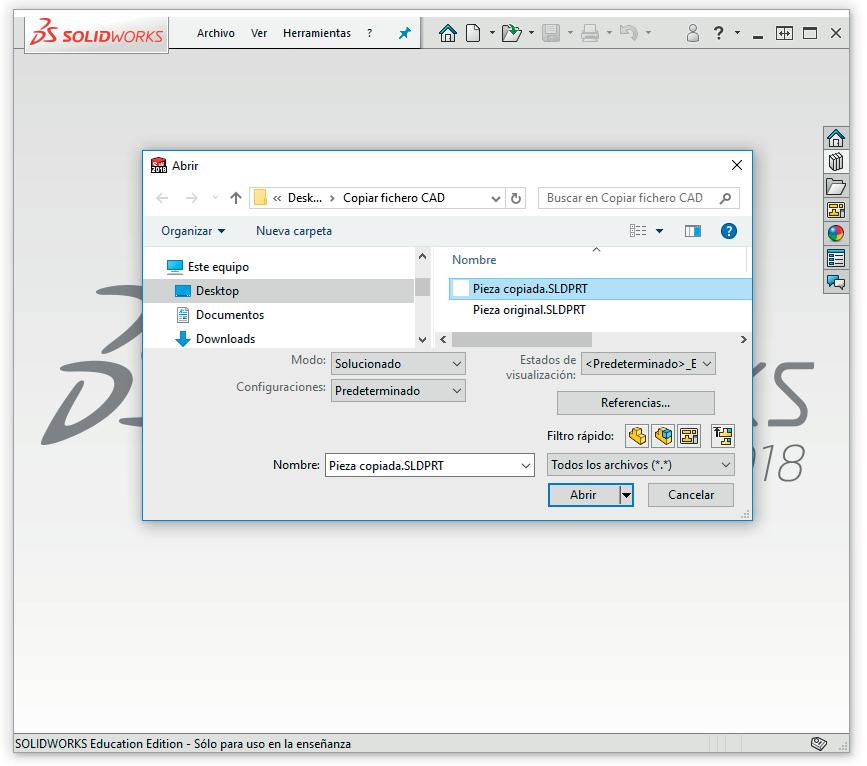Select file Pieza copiada.SLDPRT in the list
Screen dimensions: 867x766
click(600, 289)
